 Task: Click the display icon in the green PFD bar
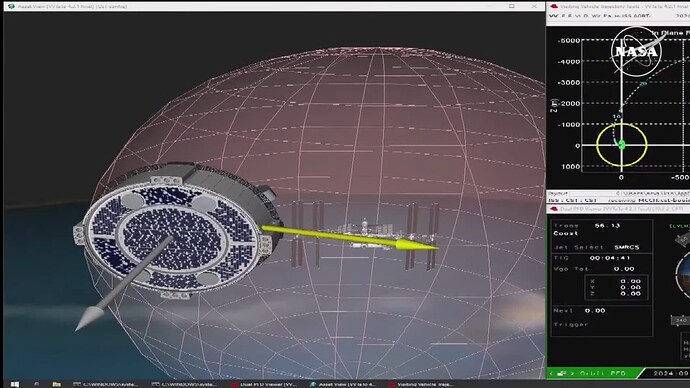coord(562,373)
